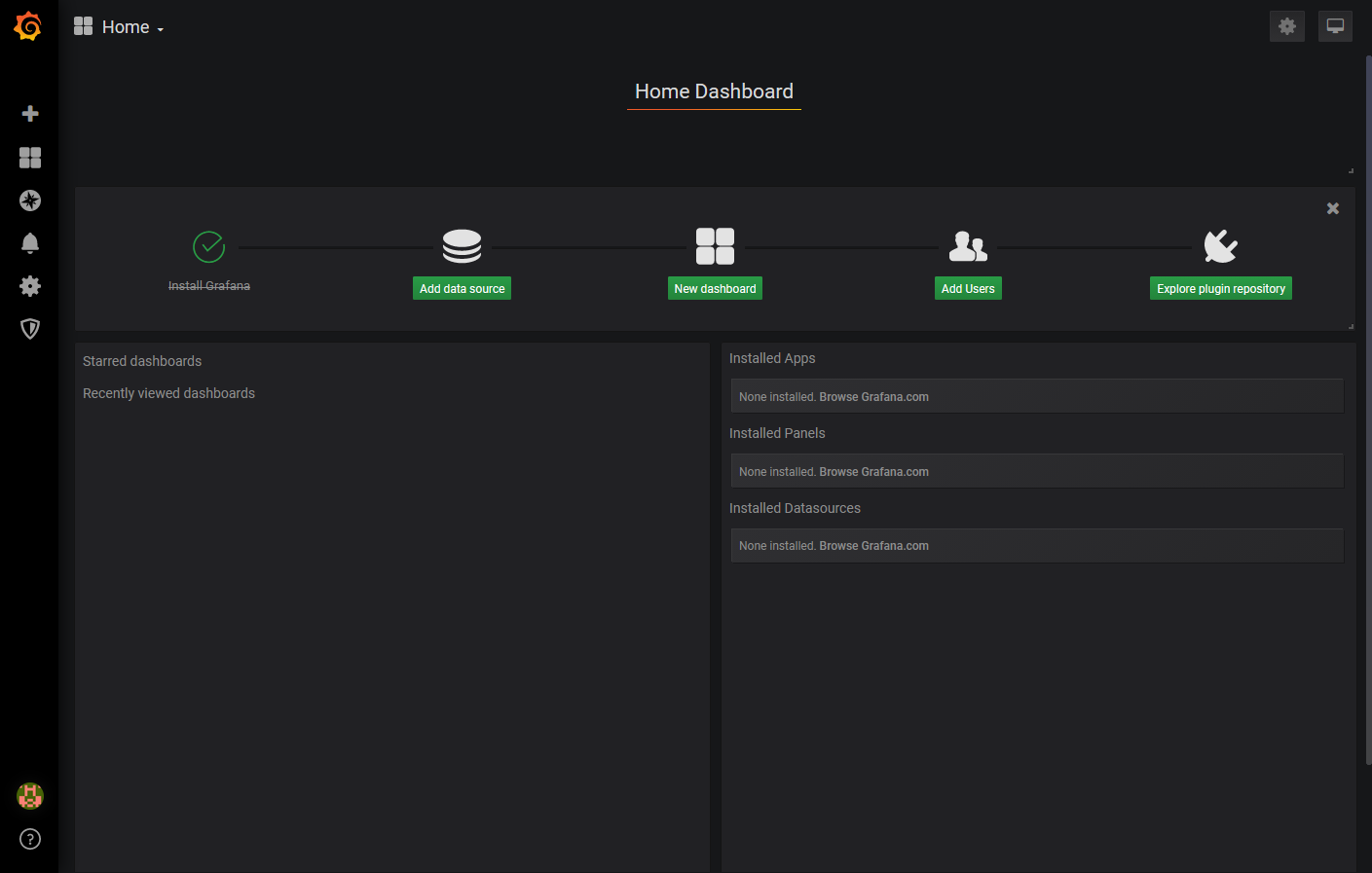Open the Dashboards grid icon in the sidebar
The height and width of the screenshot is (873, 1372).
click(x=30, y=158)
